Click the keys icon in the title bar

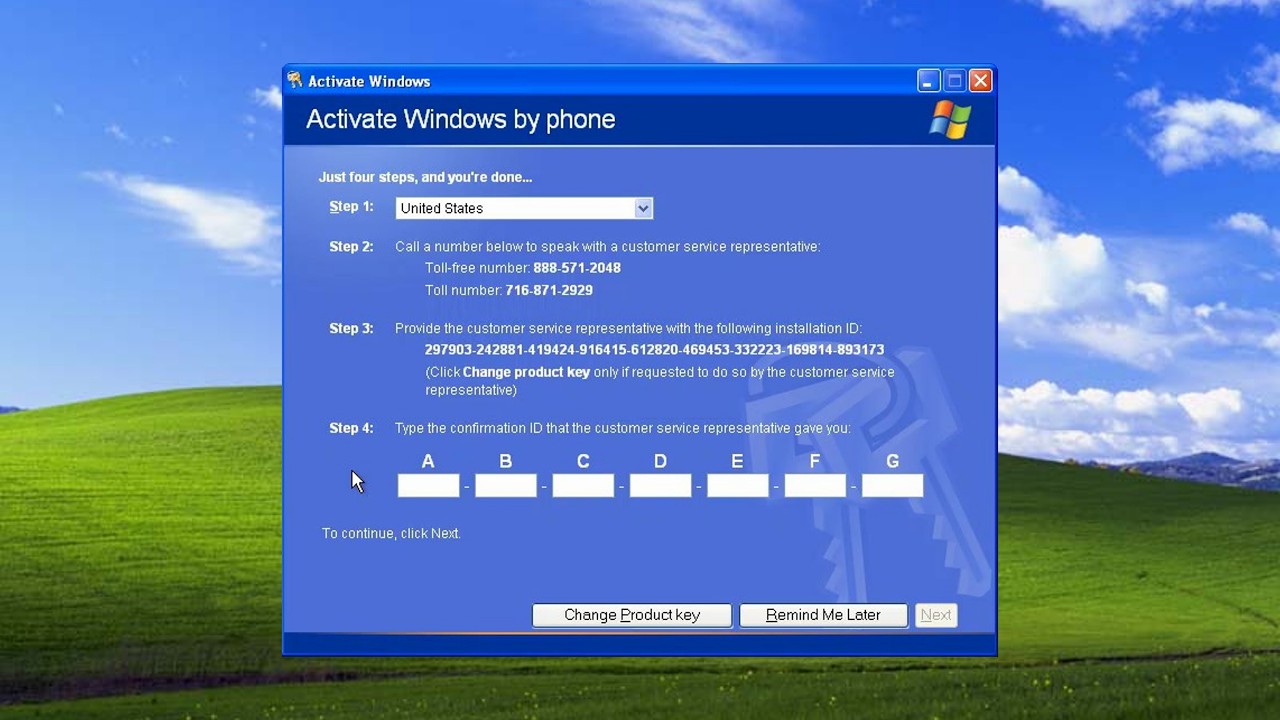click(295, 80)
